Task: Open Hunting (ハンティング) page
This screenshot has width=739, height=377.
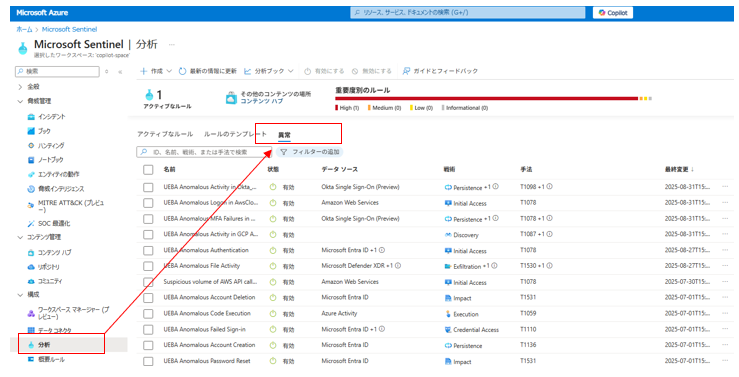Action: tap(46, 146)
